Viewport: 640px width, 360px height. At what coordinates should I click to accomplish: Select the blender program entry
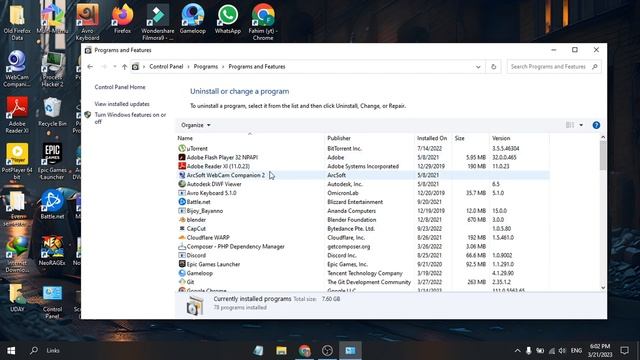pos(363,220)
